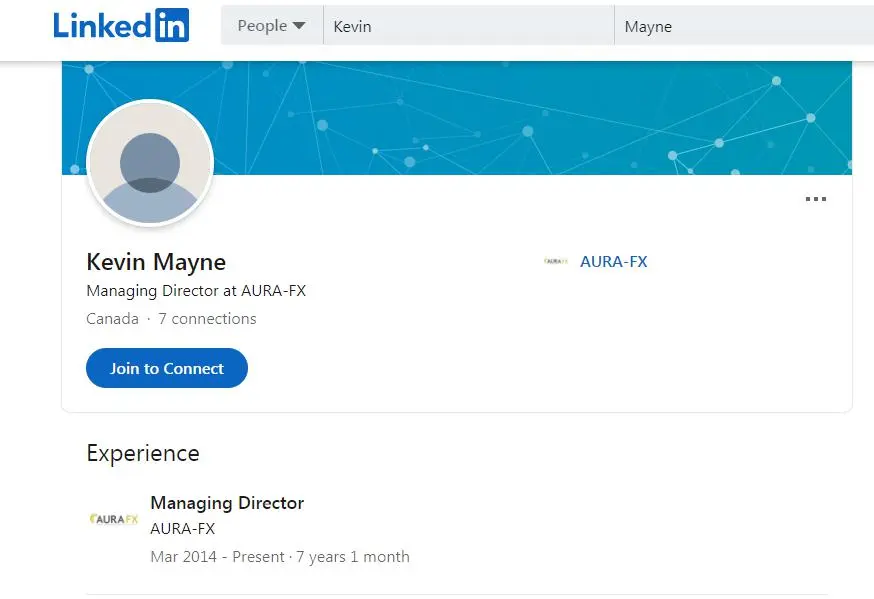This screenshot has height=599, width=874.
Task: Click the first name field containing Kevin
Action: (x=469, y=26)
